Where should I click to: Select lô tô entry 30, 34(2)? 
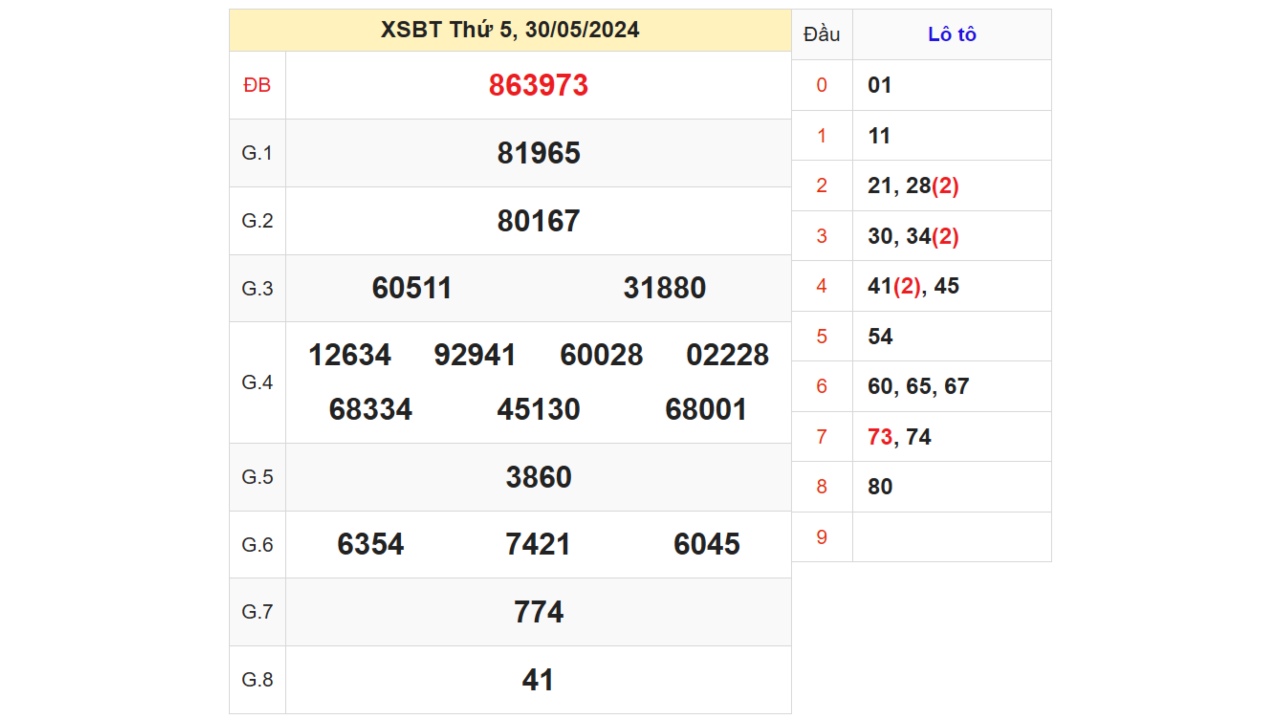tap(913, 236)
